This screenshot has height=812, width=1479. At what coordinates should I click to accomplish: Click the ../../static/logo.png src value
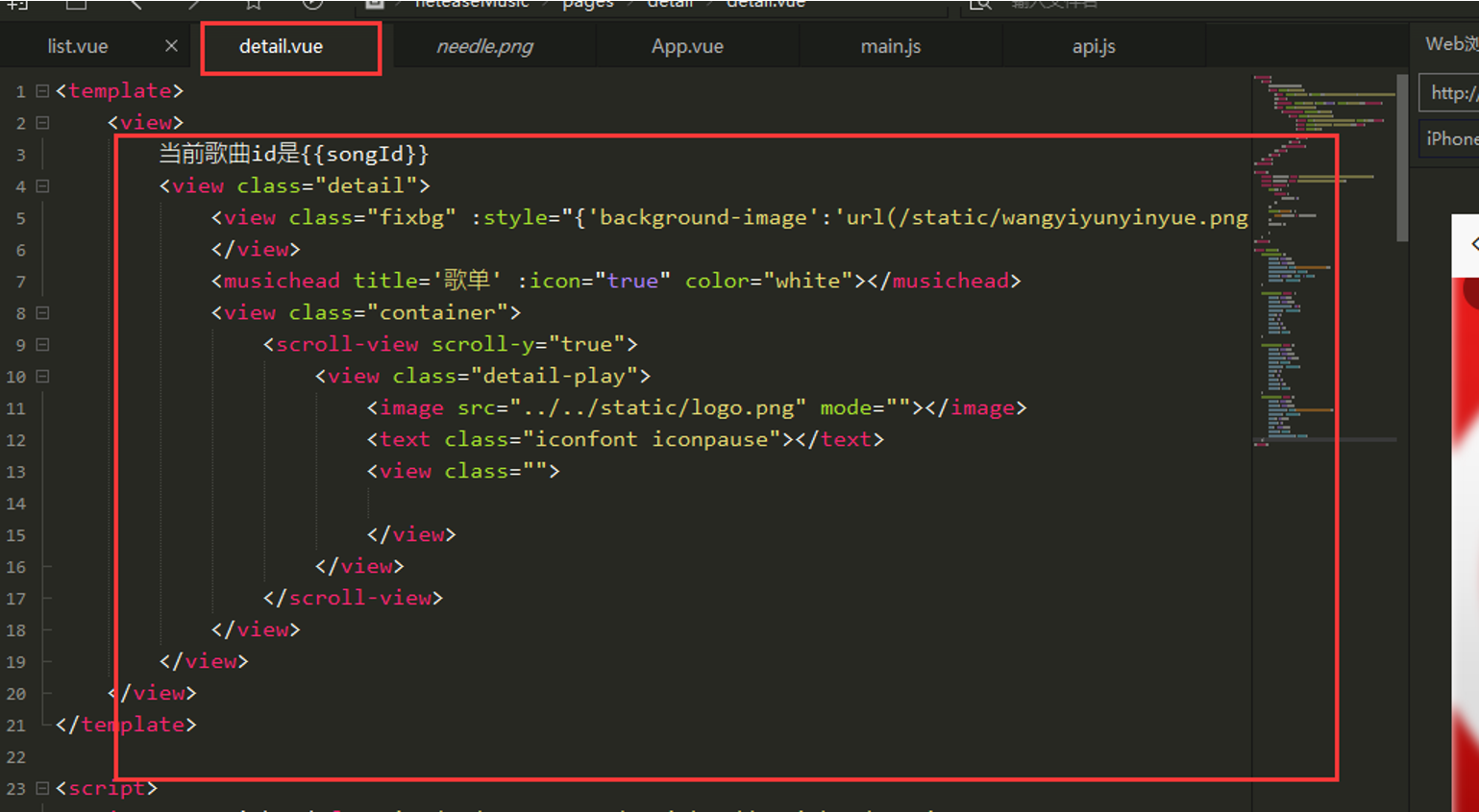[x=658, y=407]
